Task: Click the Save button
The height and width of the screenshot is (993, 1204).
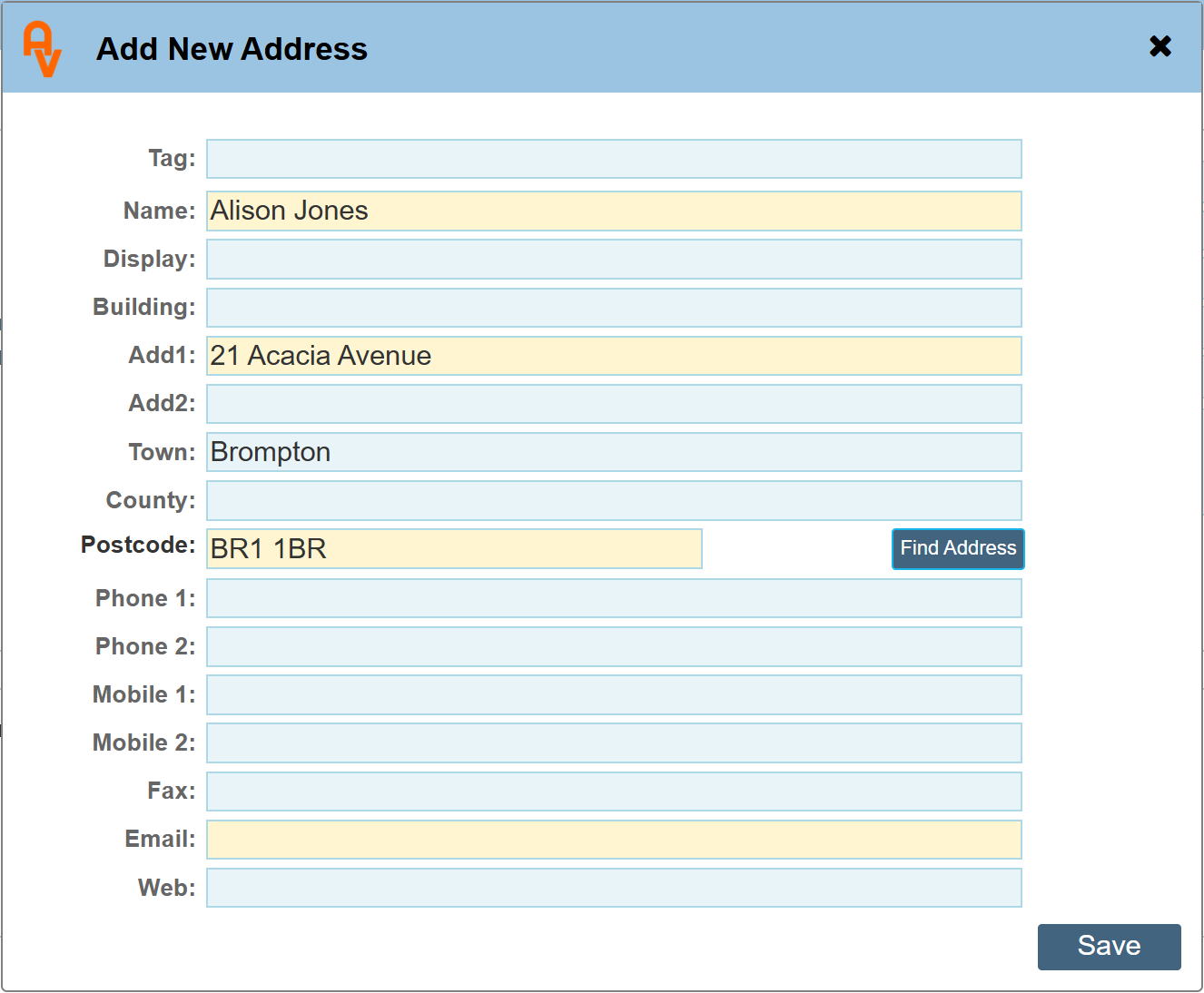Action: [1108, 946]
